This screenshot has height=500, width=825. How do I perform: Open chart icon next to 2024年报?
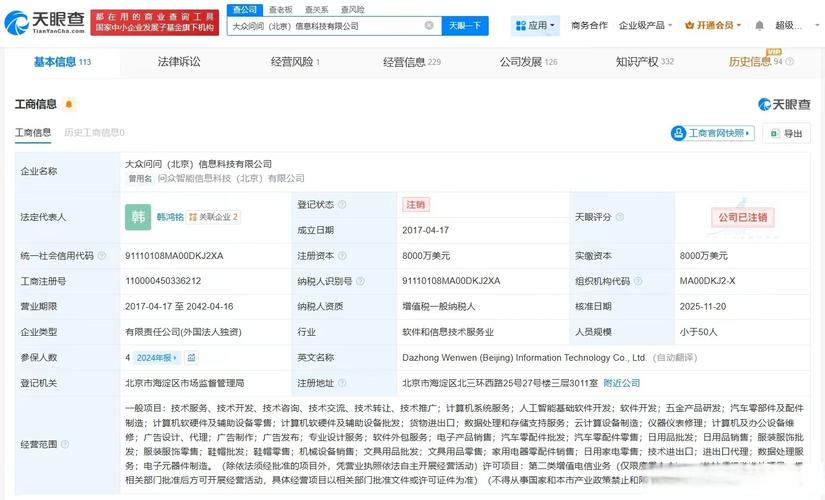(192, 357)
